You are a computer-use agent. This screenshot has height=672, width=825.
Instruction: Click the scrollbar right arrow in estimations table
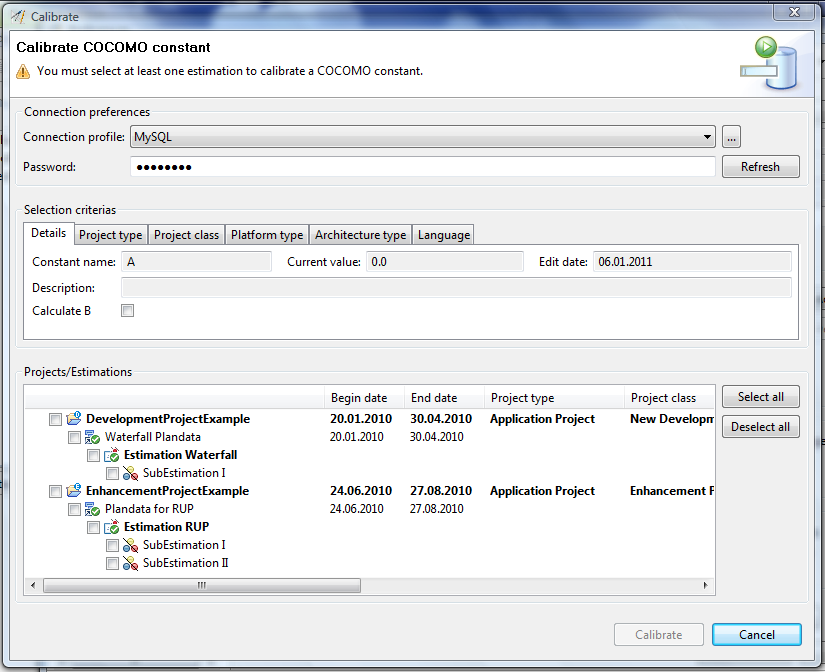706,585
